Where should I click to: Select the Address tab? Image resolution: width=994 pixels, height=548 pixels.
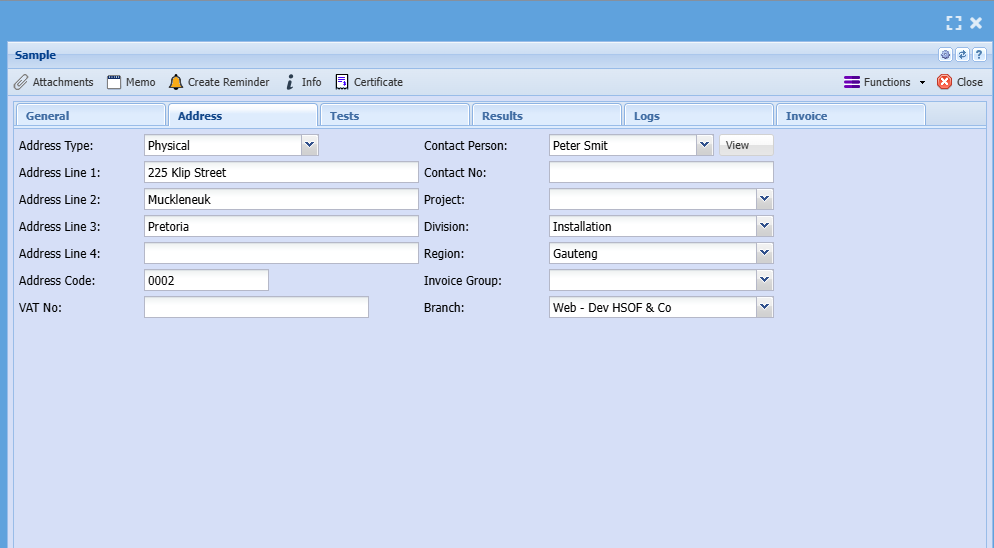coord(243,115)
